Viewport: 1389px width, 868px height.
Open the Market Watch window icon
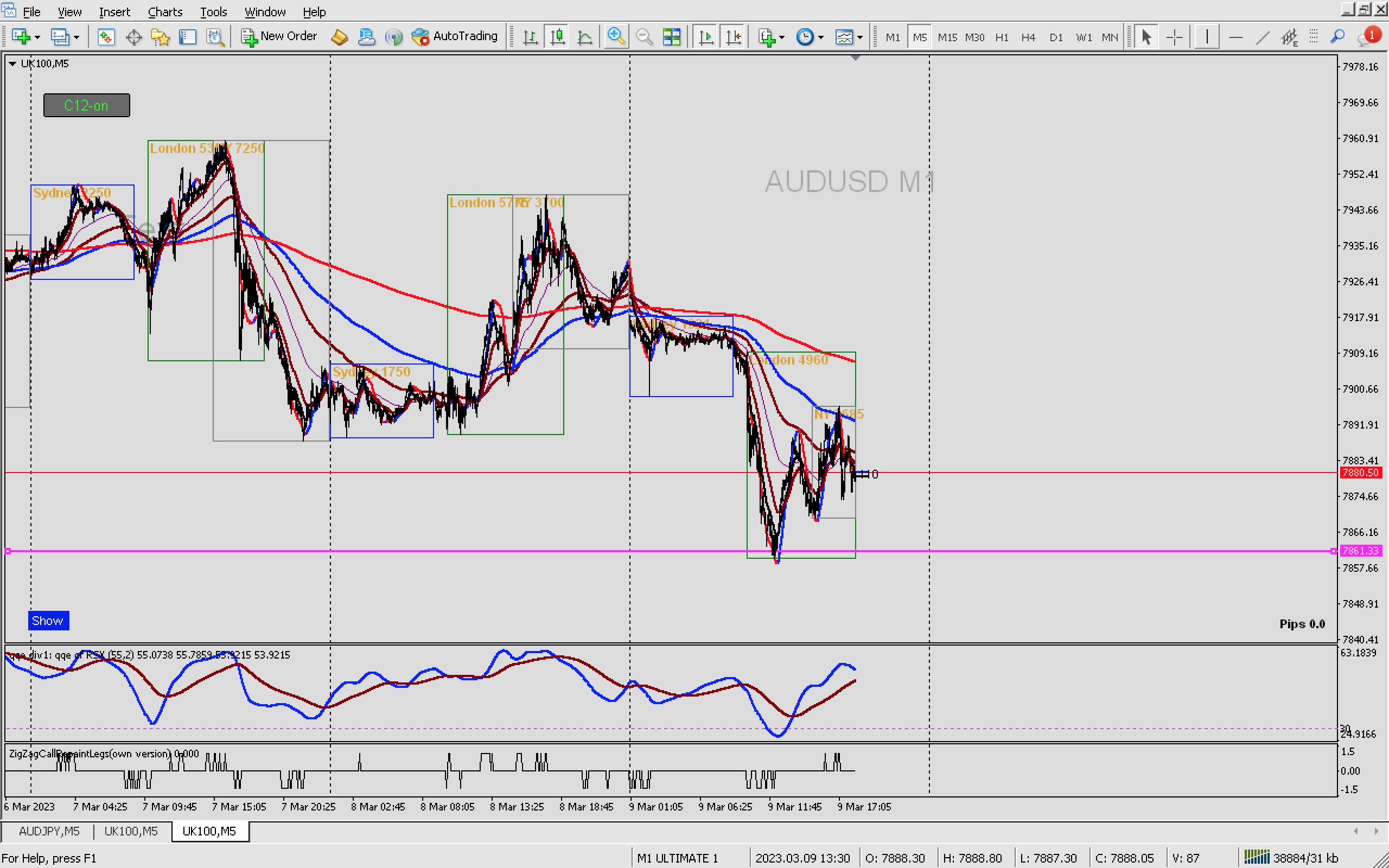[x=106, y=37]
